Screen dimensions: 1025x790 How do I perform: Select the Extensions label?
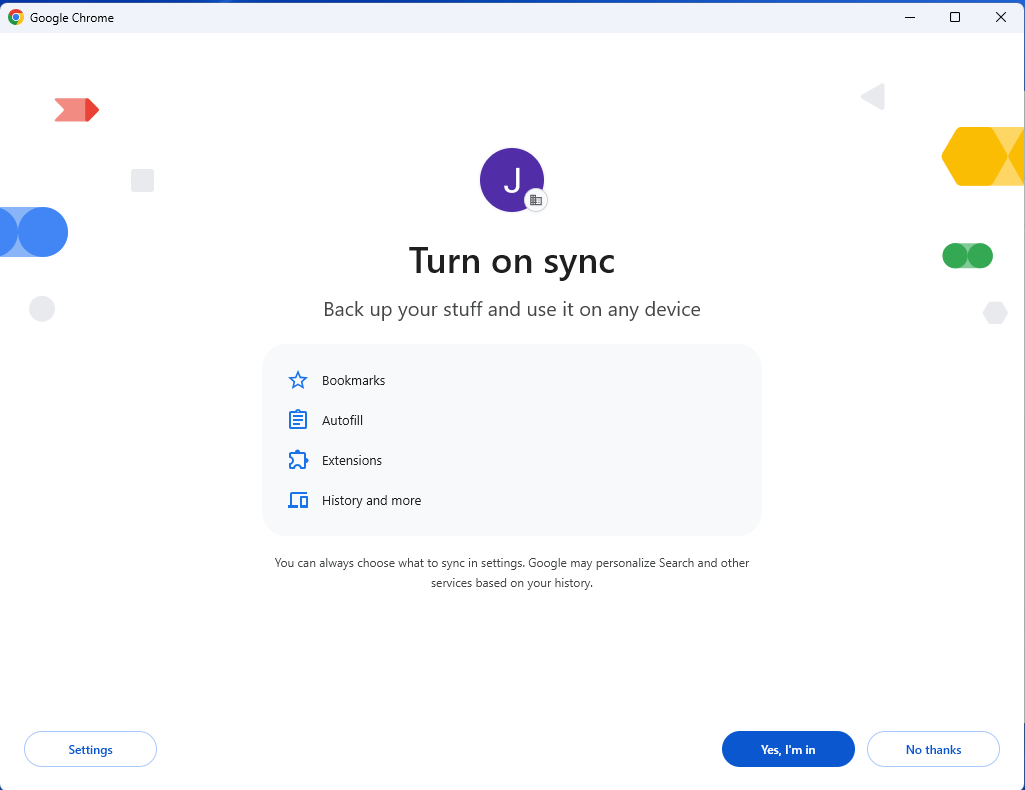(x=352, y=460)
